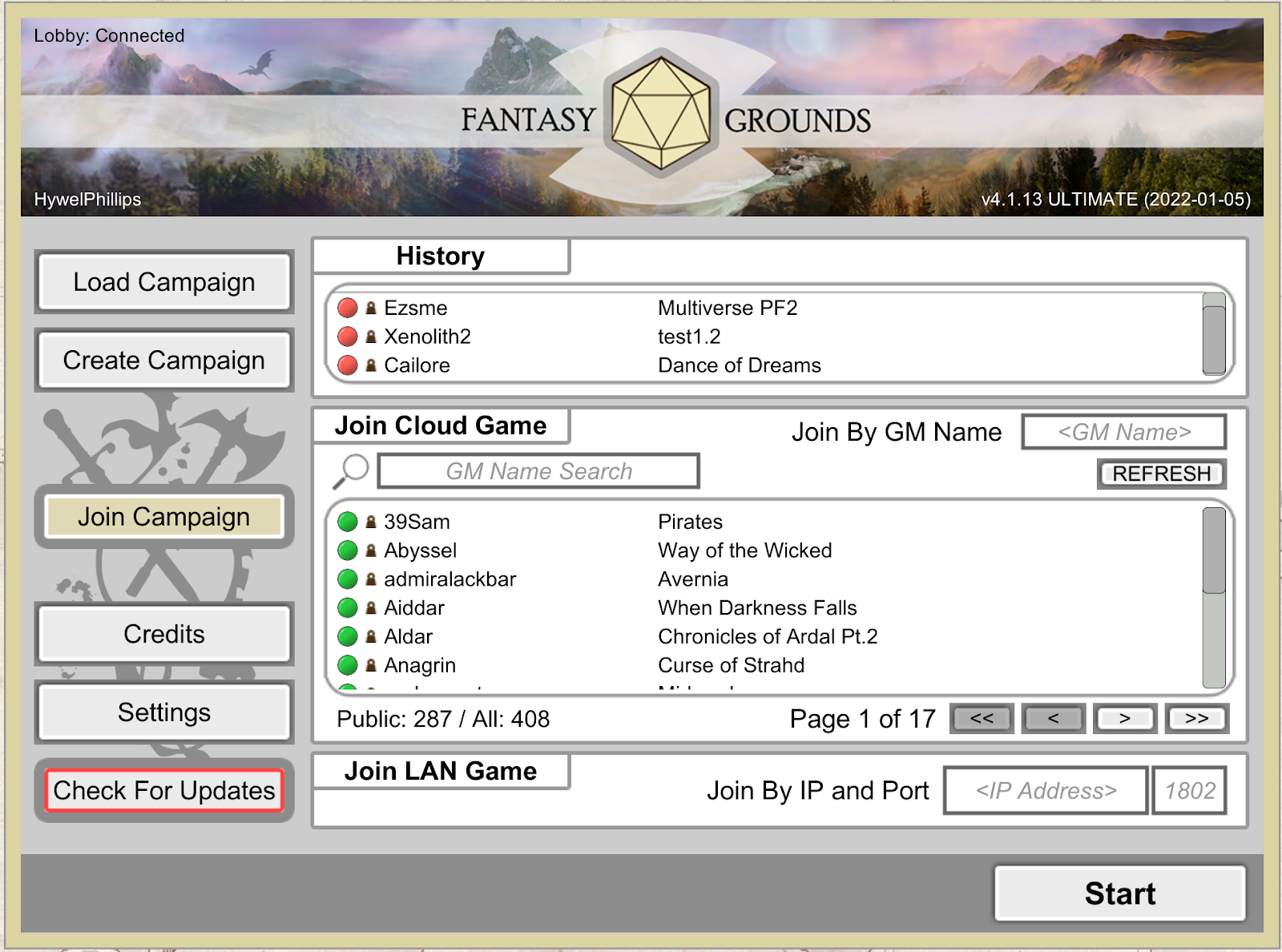Viewport: 1282px width, 952px height.
Task: Click the lock icon next to Cailore
Action: tap(371, 365)
